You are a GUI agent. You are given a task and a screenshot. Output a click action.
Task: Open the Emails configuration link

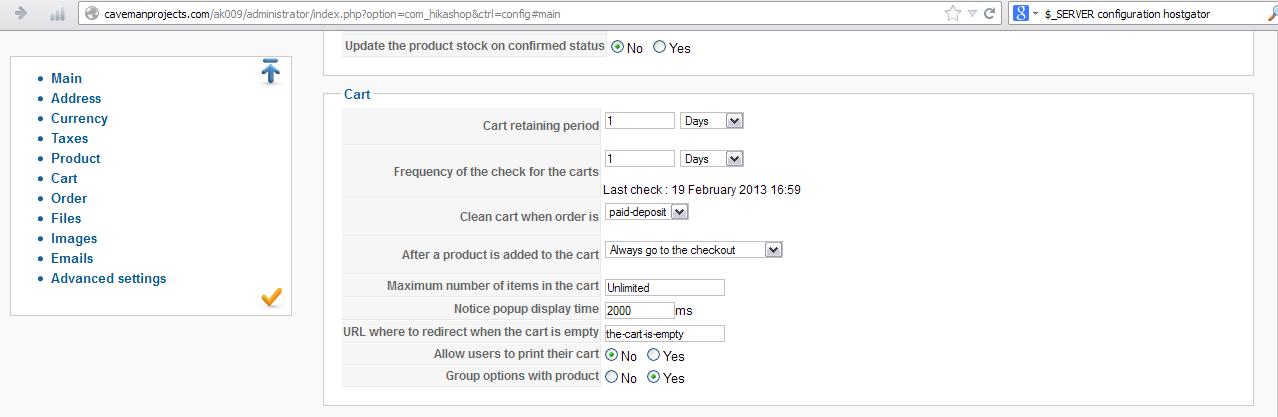[72, 258]
